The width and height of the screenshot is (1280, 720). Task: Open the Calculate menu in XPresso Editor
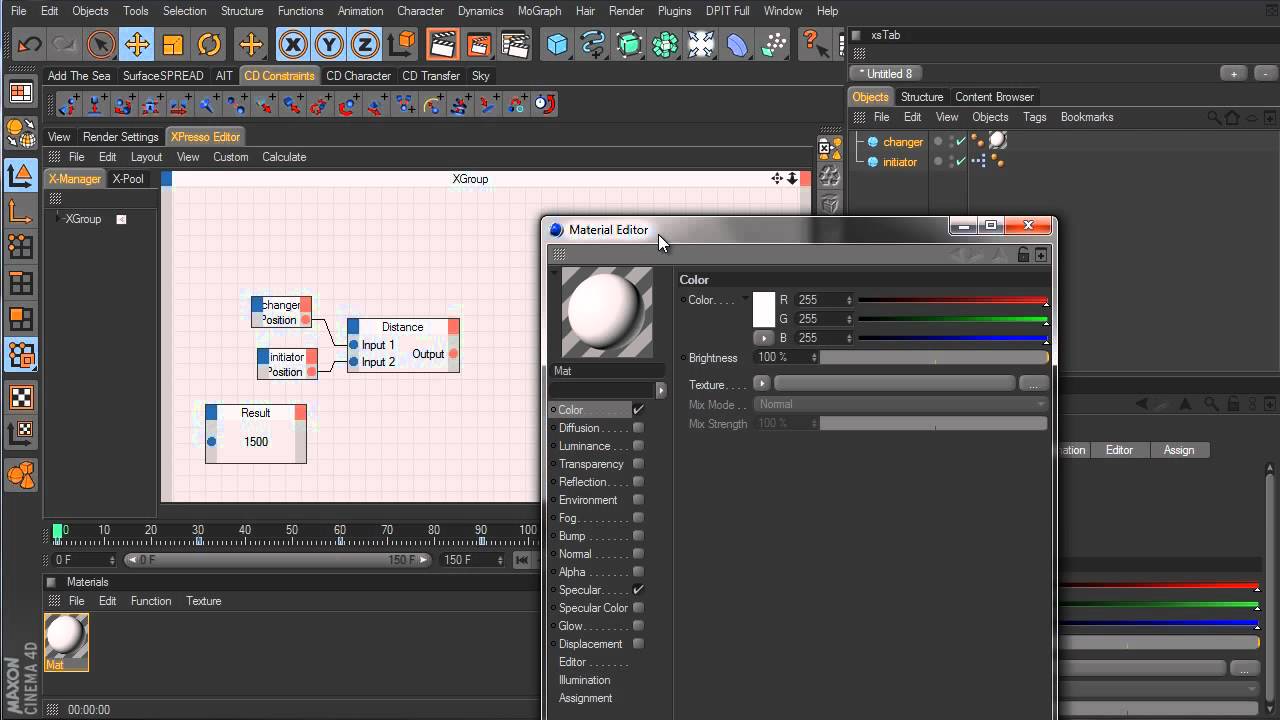[x=284, y=157]
